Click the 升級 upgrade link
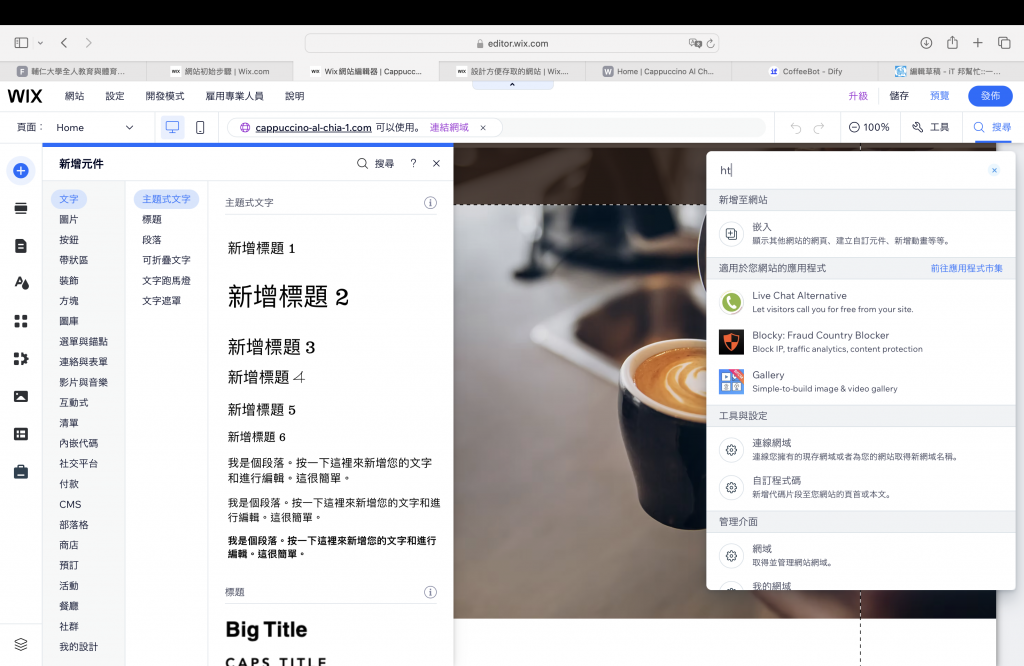 [858, 96]
